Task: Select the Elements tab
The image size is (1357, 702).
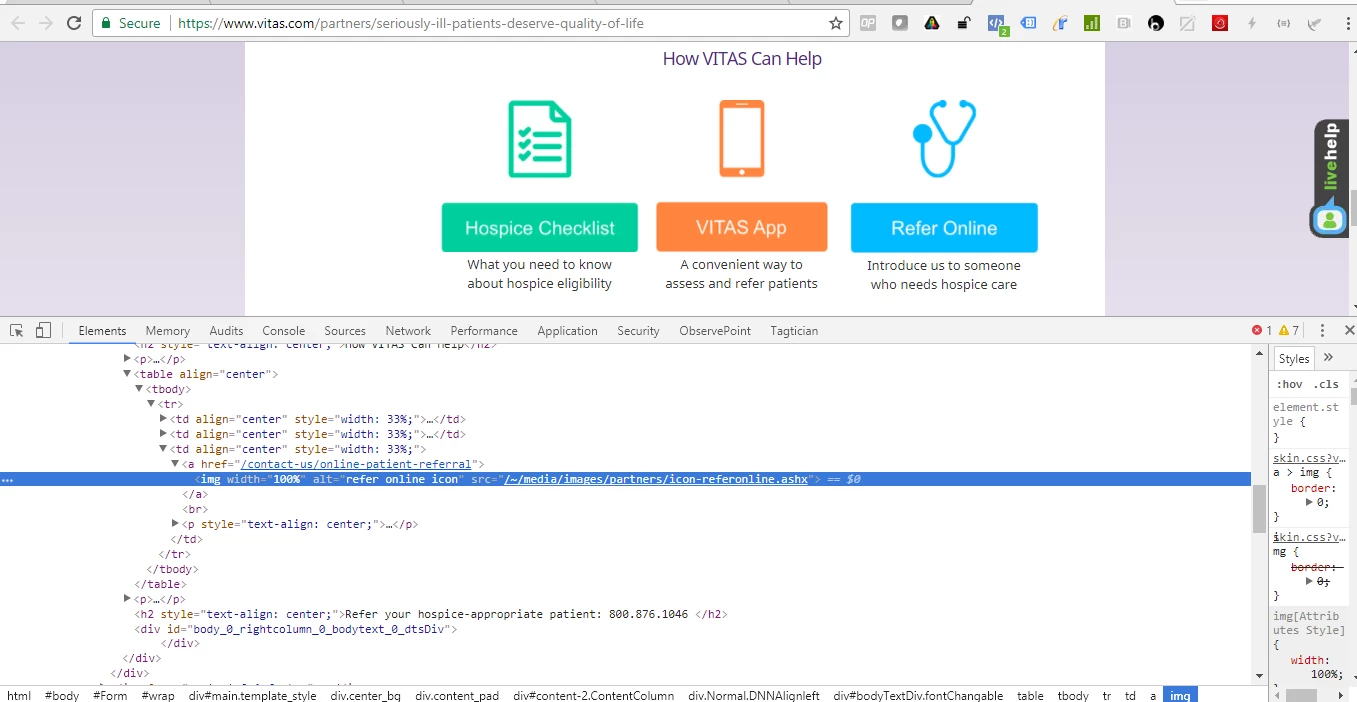Action: (102, 331)
